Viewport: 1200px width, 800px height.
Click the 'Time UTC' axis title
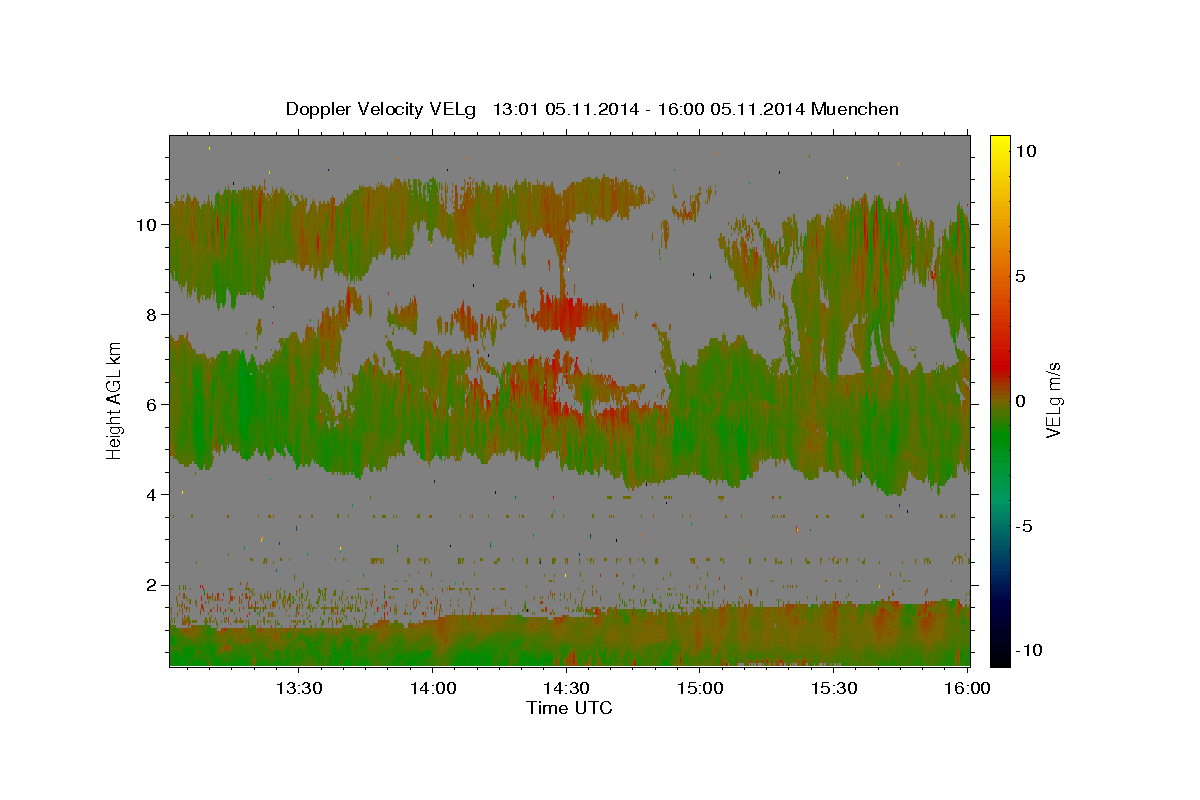(570, 709)
